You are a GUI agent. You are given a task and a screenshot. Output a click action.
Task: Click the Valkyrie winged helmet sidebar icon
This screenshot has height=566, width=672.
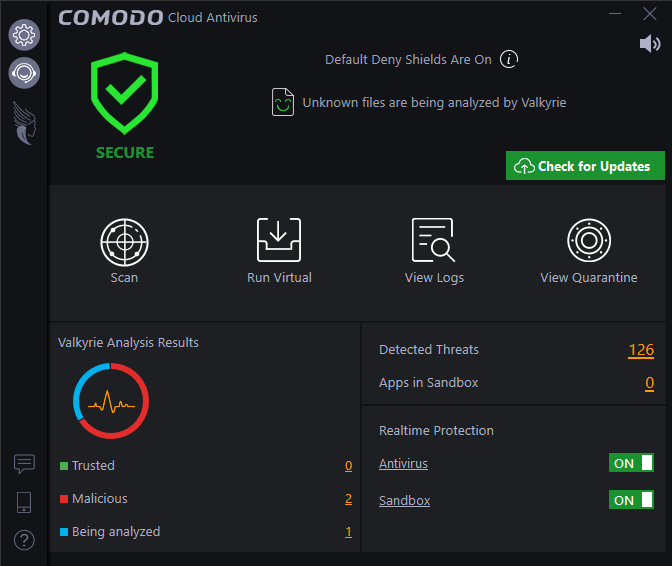(24, 121)
